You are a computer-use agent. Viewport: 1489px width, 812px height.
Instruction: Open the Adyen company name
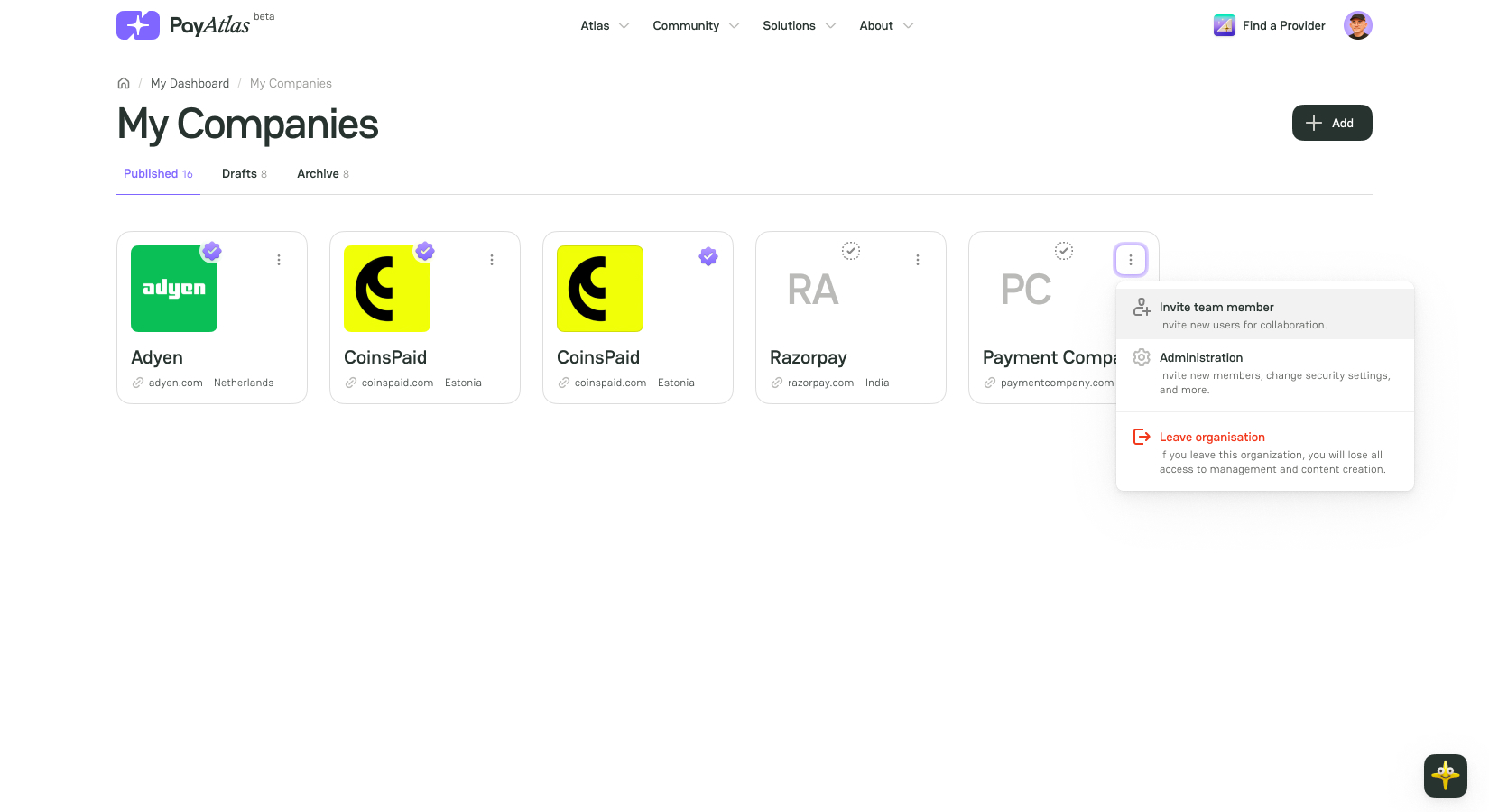[x=157, y=357]
